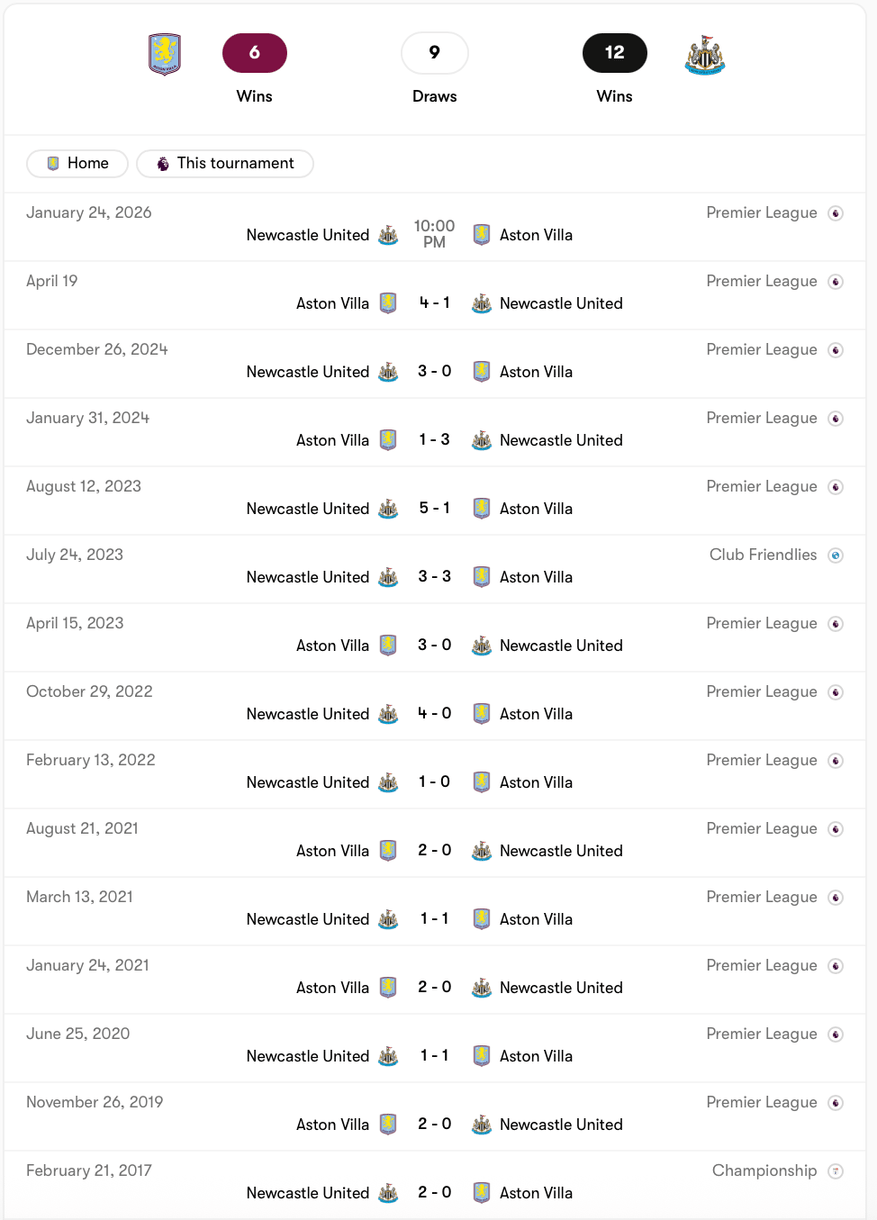Select the 12 Wins Newcastle badge
Screen dimensions: 877x1220
[x=614, y=53]
